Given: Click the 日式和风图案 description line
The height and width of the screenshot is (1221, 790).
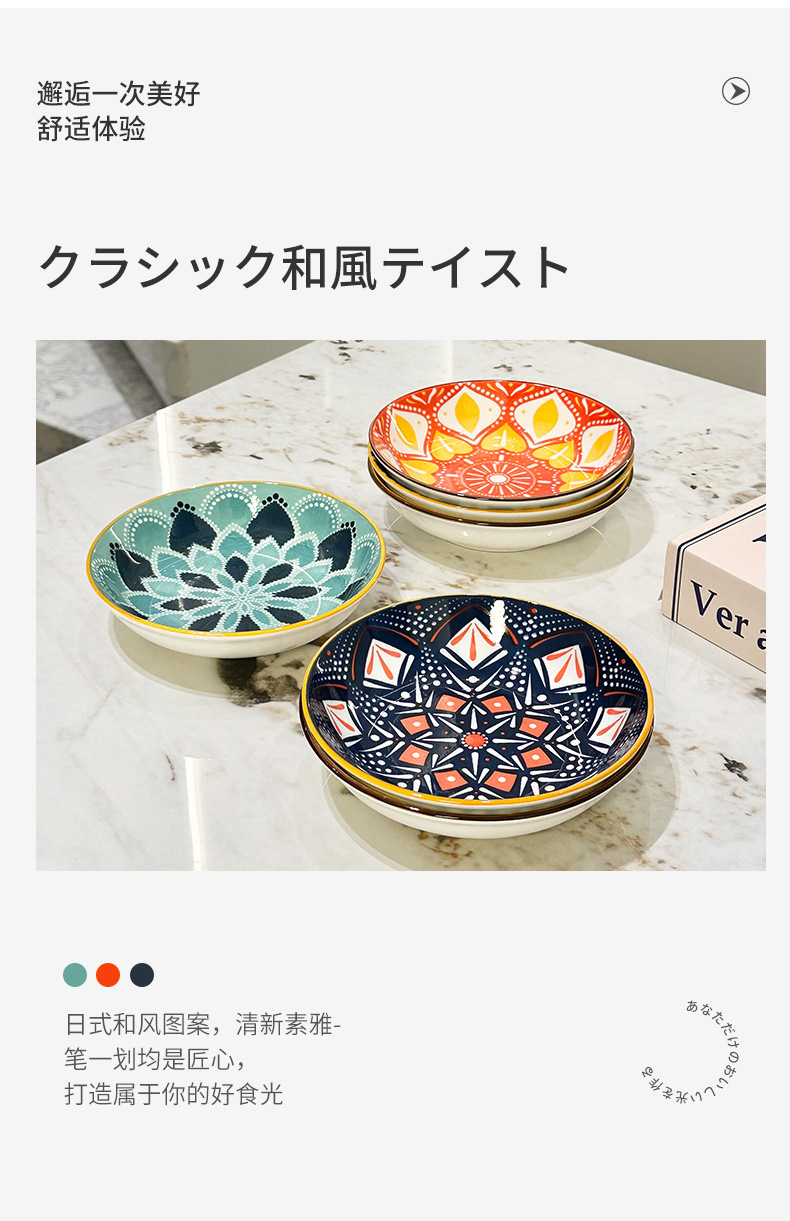Looking at the screenshot, I should (x=203, y=1025).
